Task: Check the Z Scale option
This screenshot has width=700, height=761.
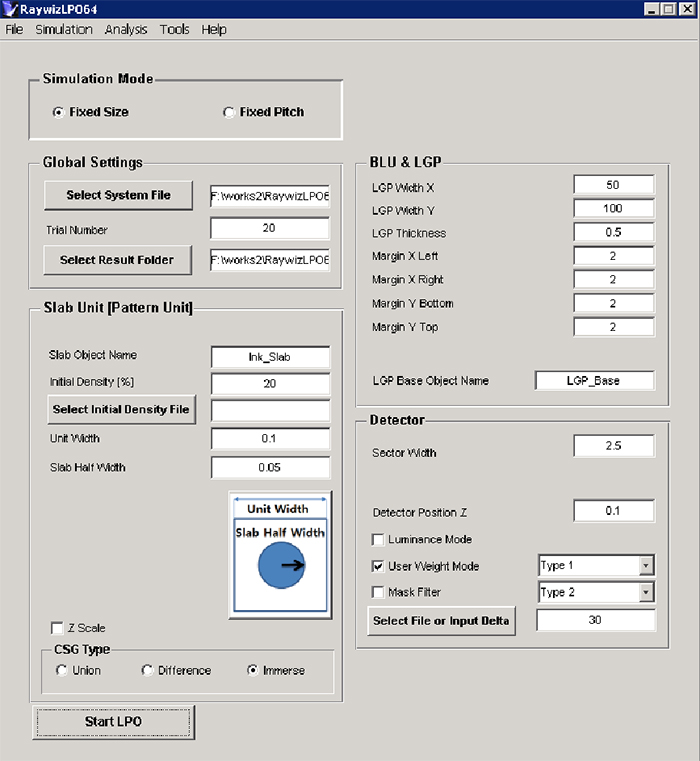Action: [57, 628]
